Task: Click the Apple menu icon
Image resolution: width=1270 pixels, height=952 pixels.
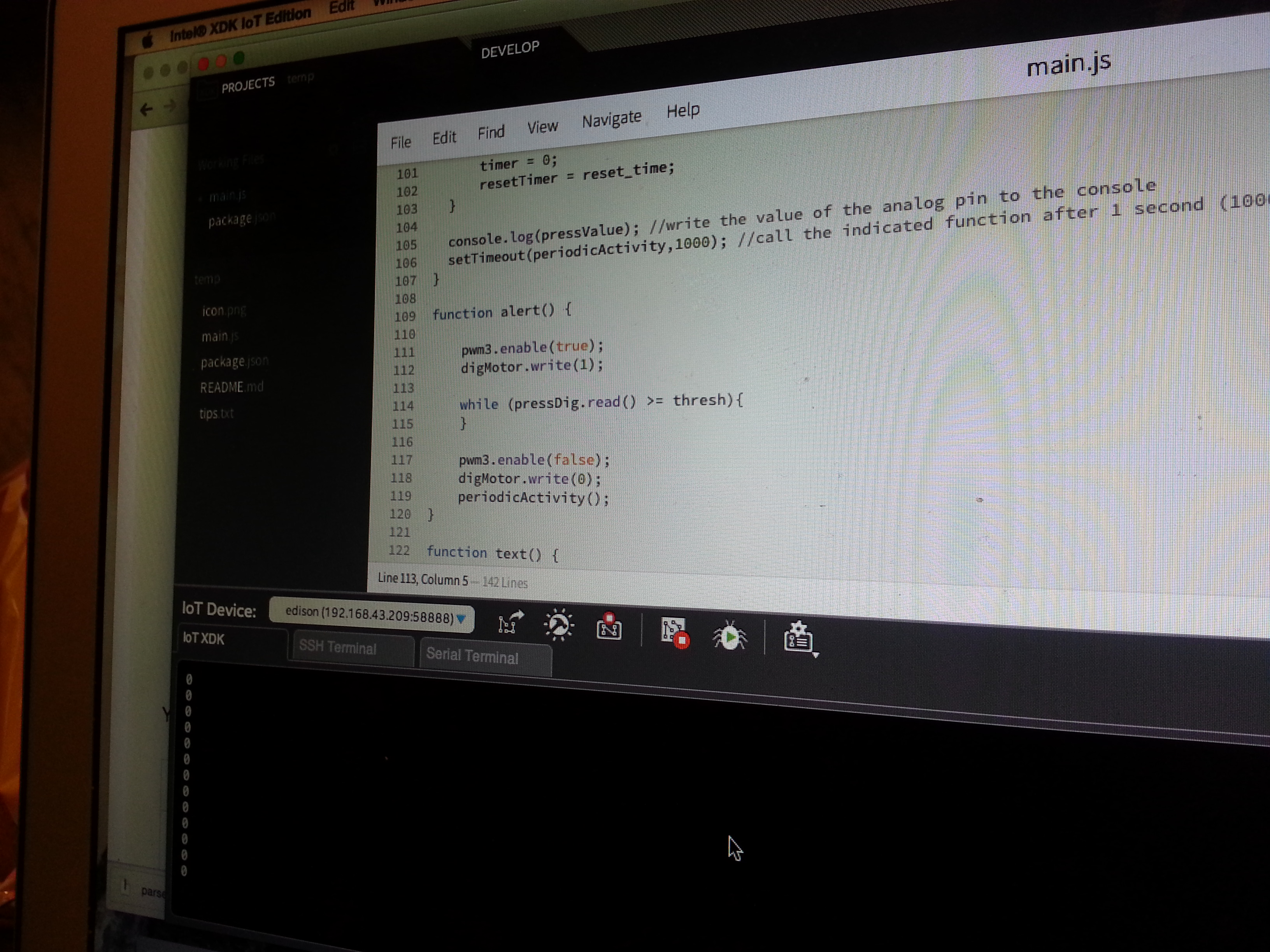Action: pyautogui.click(x=148, y=41)
